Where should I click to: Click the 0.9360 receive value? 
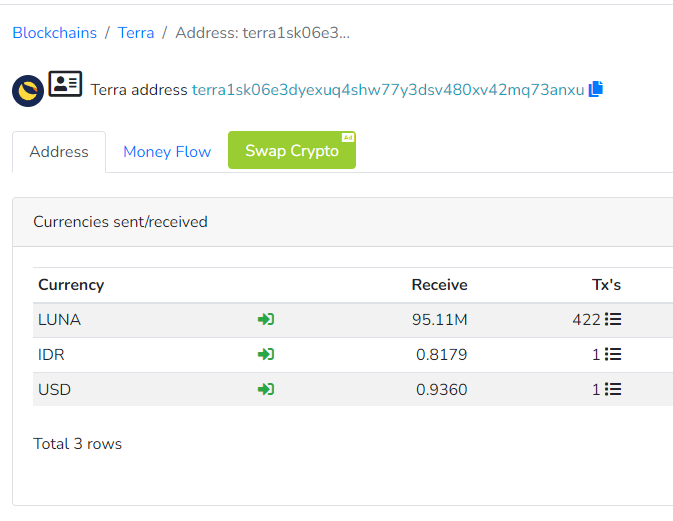click(x=442, y=390)
